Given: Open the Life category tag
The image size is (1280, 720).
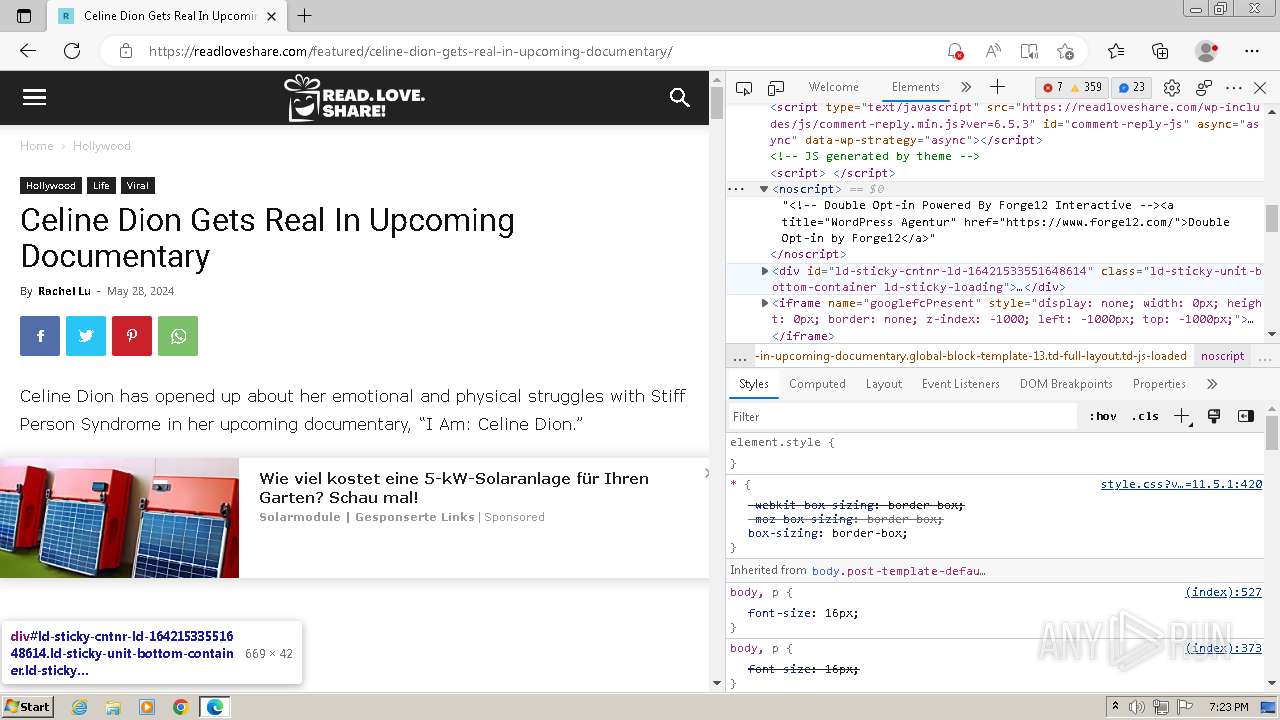Looking at the screenshot, I should (x=101, y=186).
